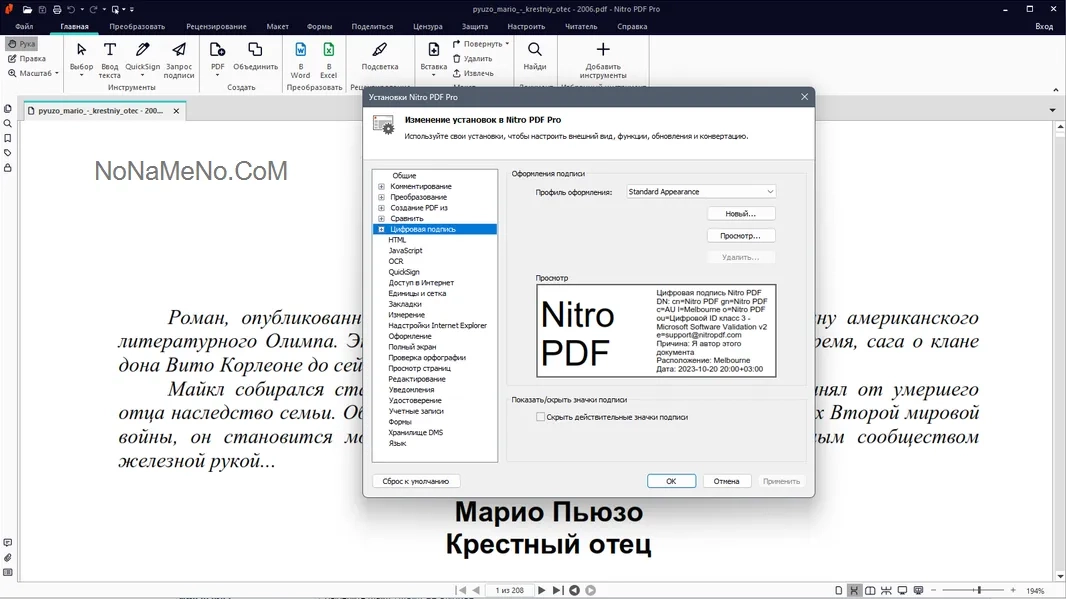Image resolution: width=1066 pixels, height=599 pixels.
Task: Click the Ввод текста tool
Action: click(x=110, y=50)
